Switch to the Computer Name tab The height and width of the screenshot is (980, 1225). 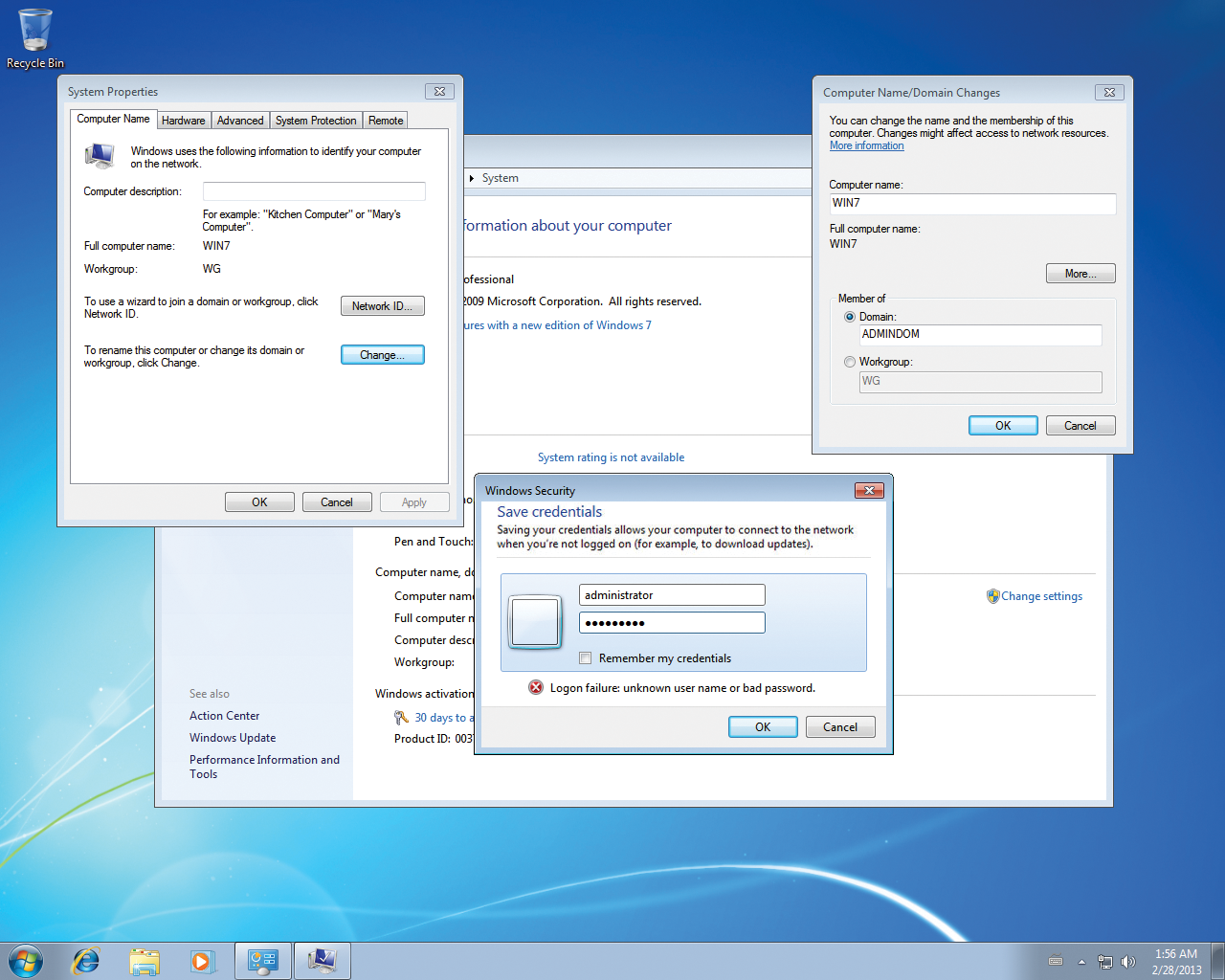(x=113, y=119)
